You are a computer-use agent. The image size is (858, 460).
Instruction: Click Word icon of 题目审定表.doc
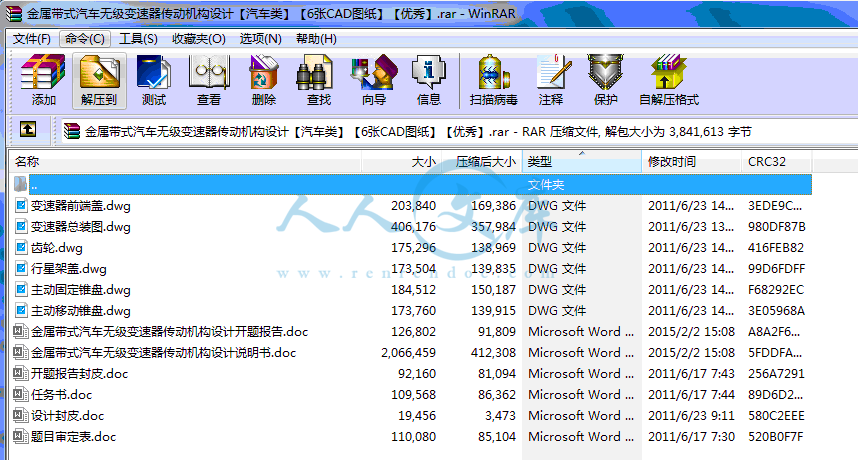(x=21, y=436)
